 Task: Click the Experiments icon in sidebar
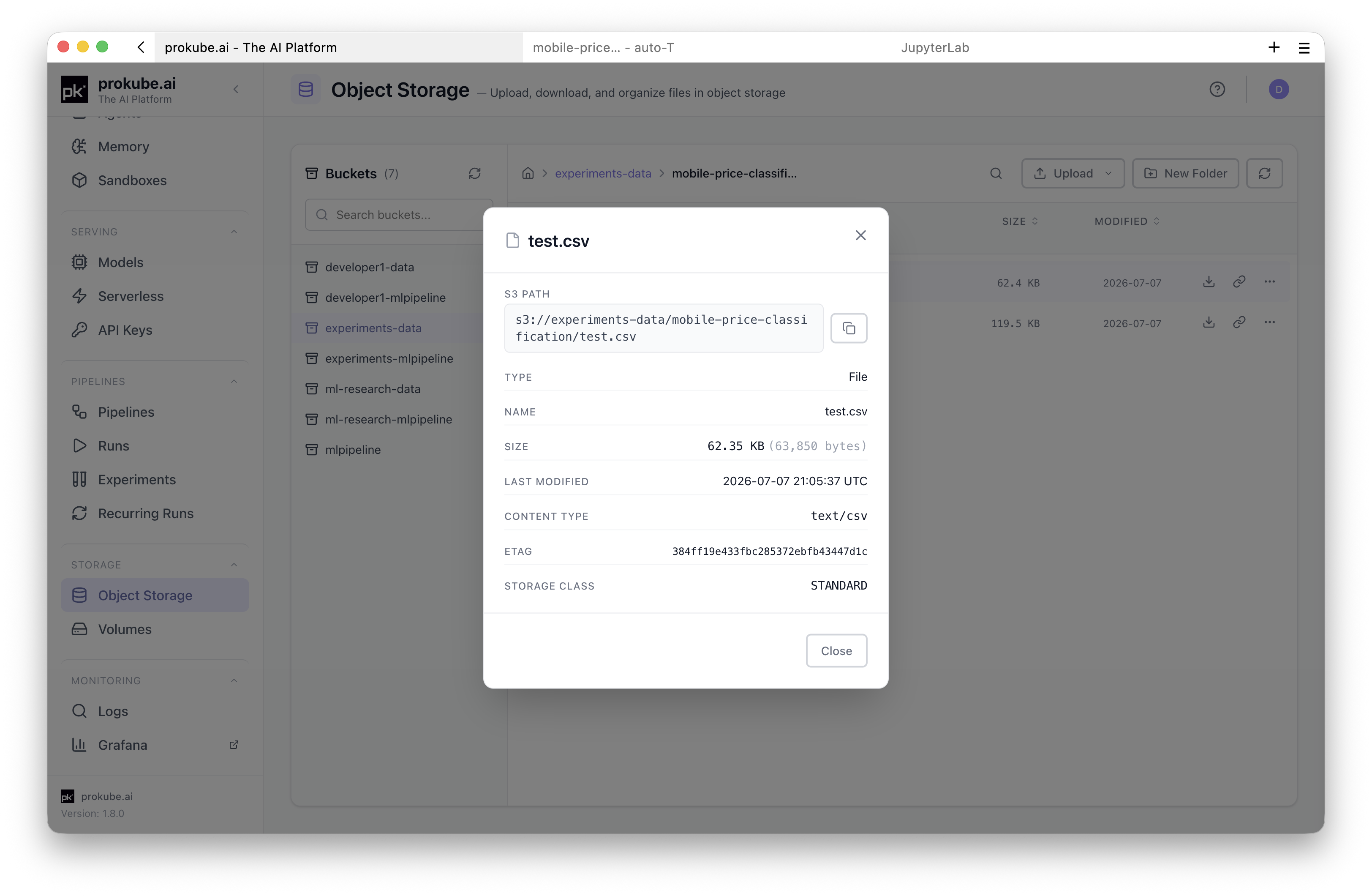(x=79, y=479)
